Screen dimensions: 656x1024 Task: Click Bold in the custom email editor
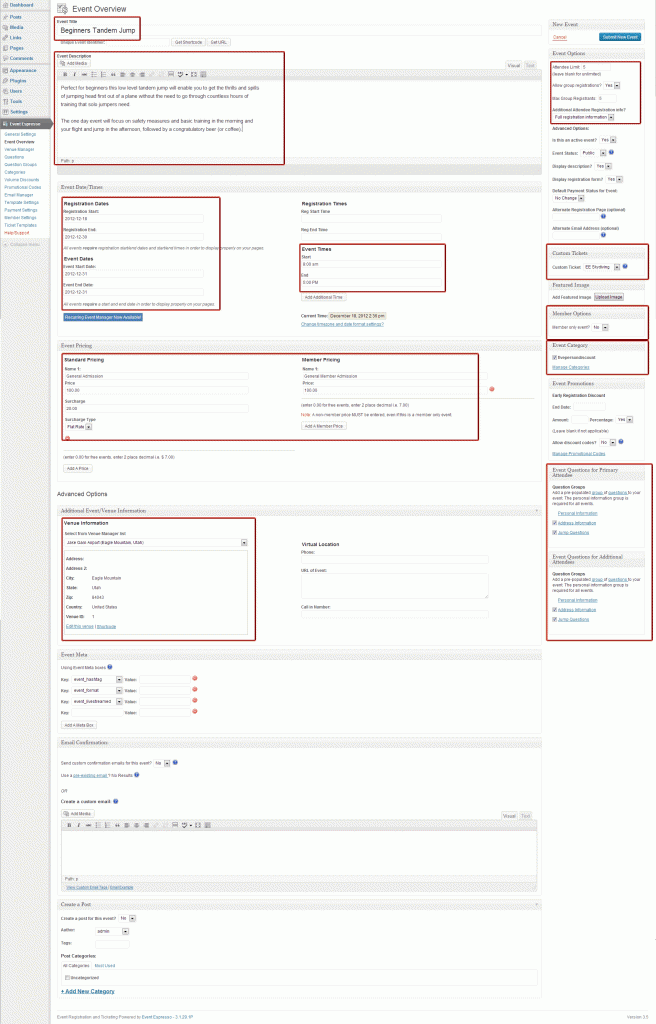(69, 825)
